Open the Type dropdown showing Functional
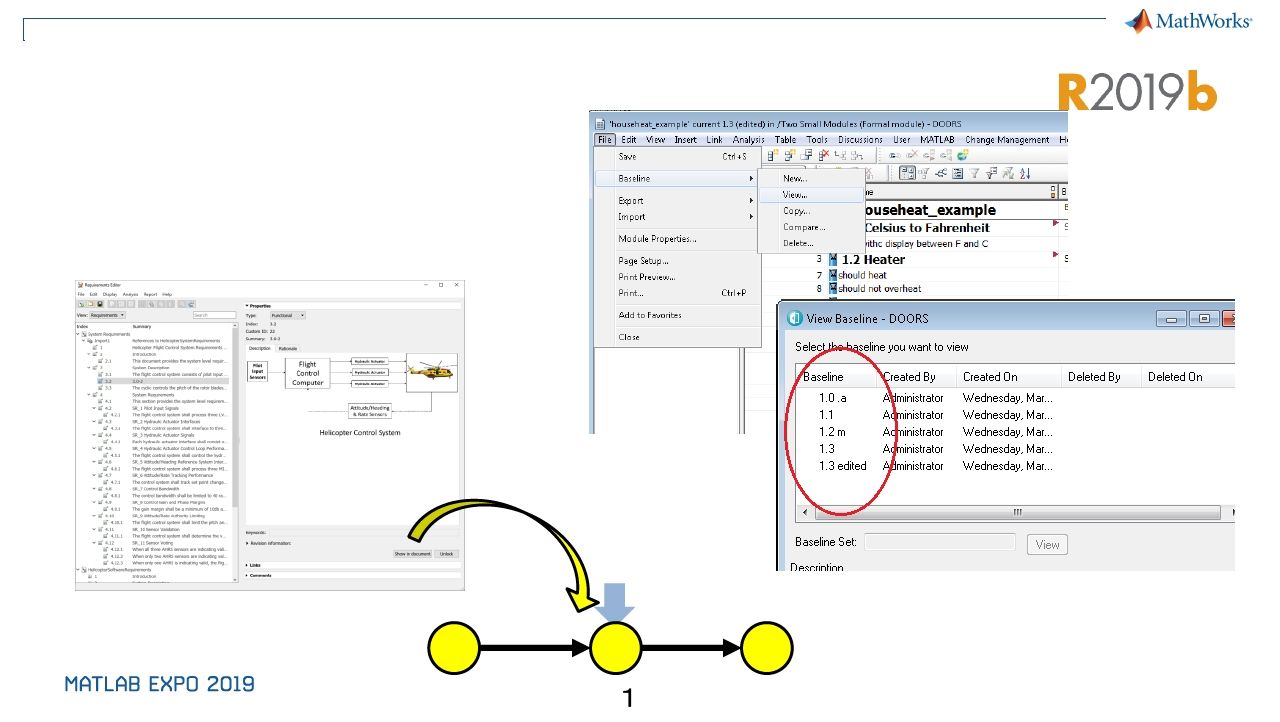 [288, 315]
